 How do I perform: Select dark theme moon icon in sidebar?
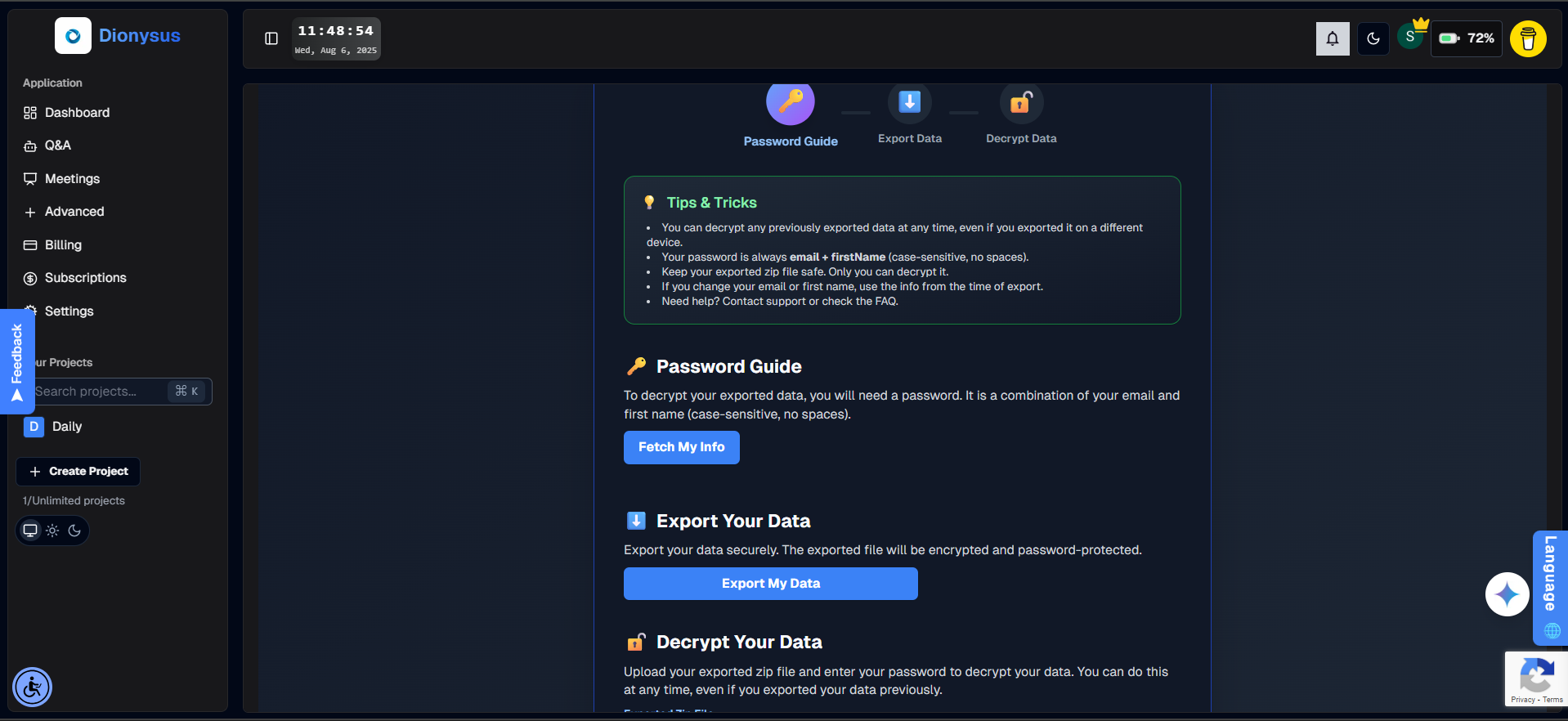tap(74, 531)
